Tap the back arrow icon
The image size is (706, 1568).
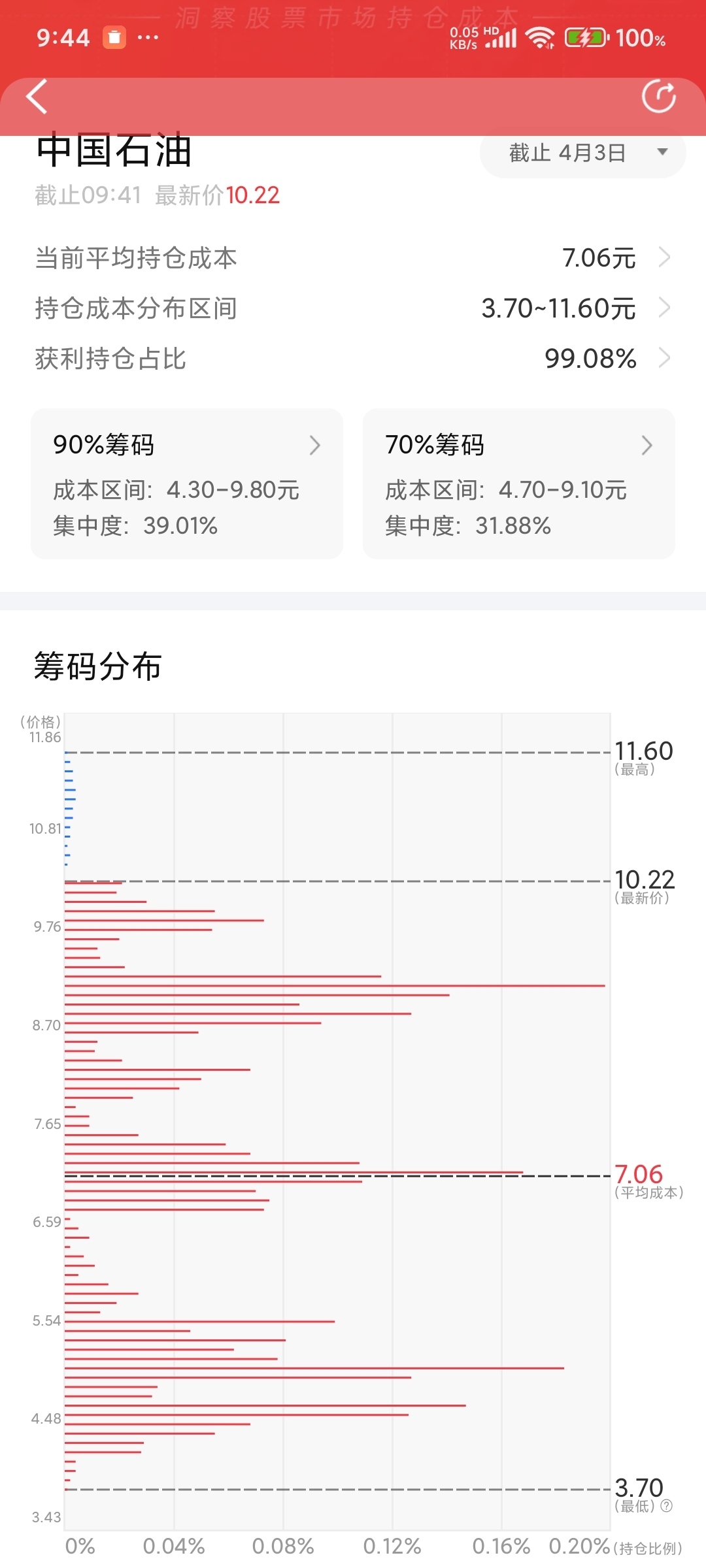[x=37, y=97]
